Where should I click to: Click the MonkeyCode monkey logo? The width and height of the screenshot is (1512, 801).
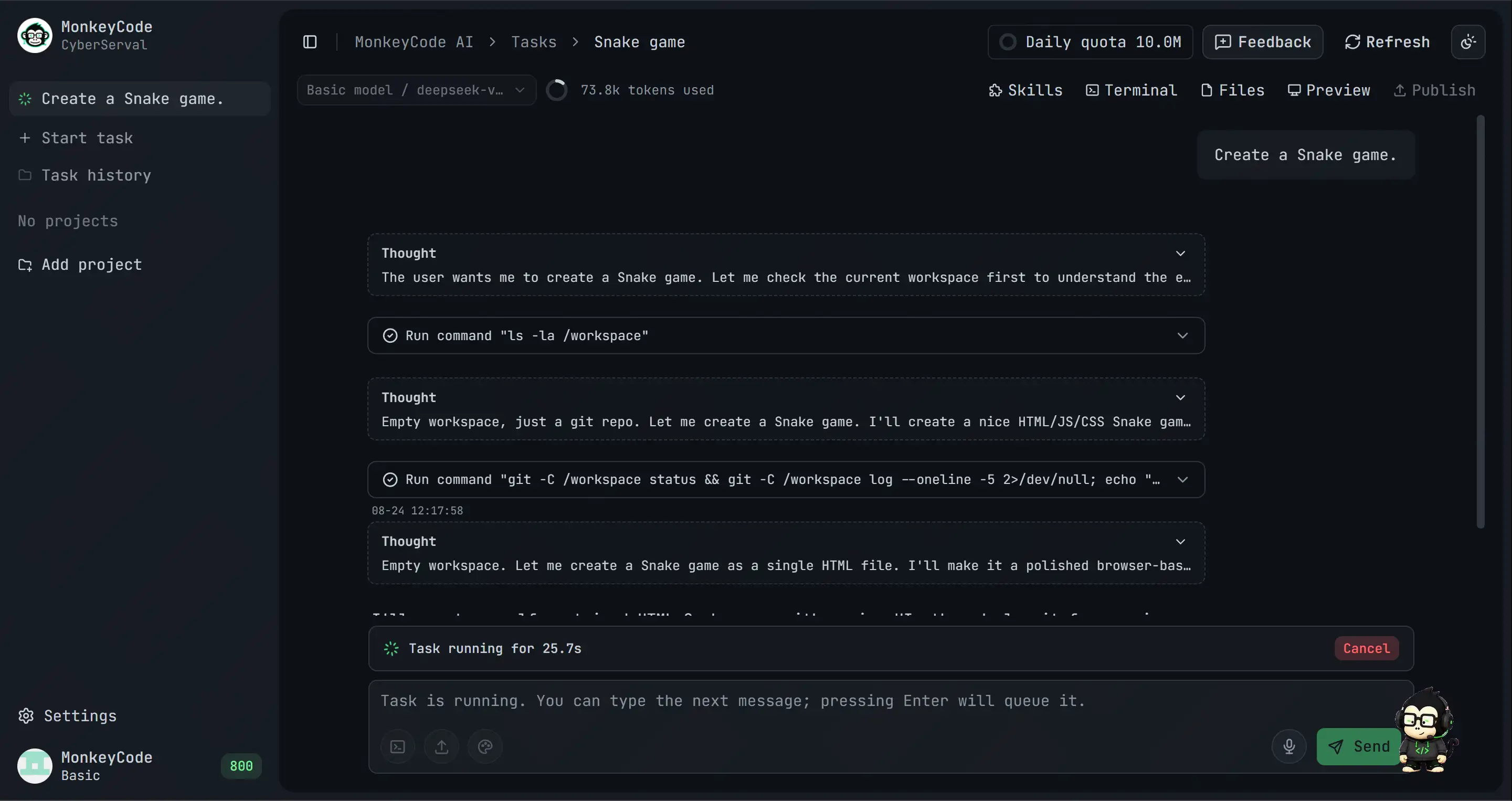(35, 35)
